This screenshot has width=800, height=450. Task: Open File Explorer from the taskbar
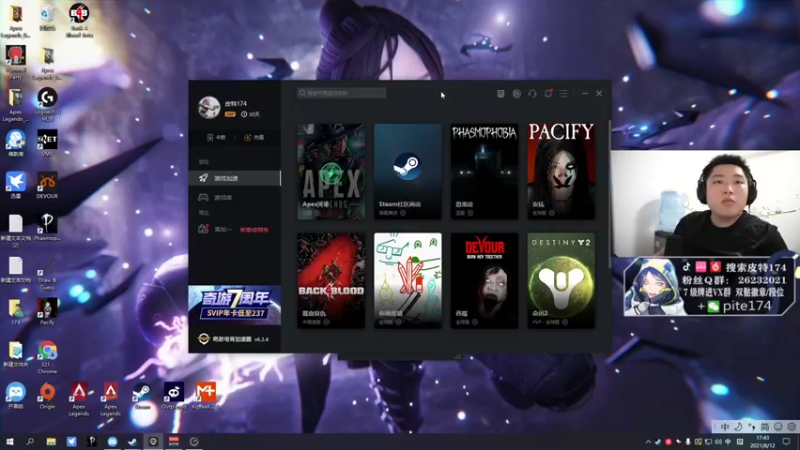coord(51,441)
